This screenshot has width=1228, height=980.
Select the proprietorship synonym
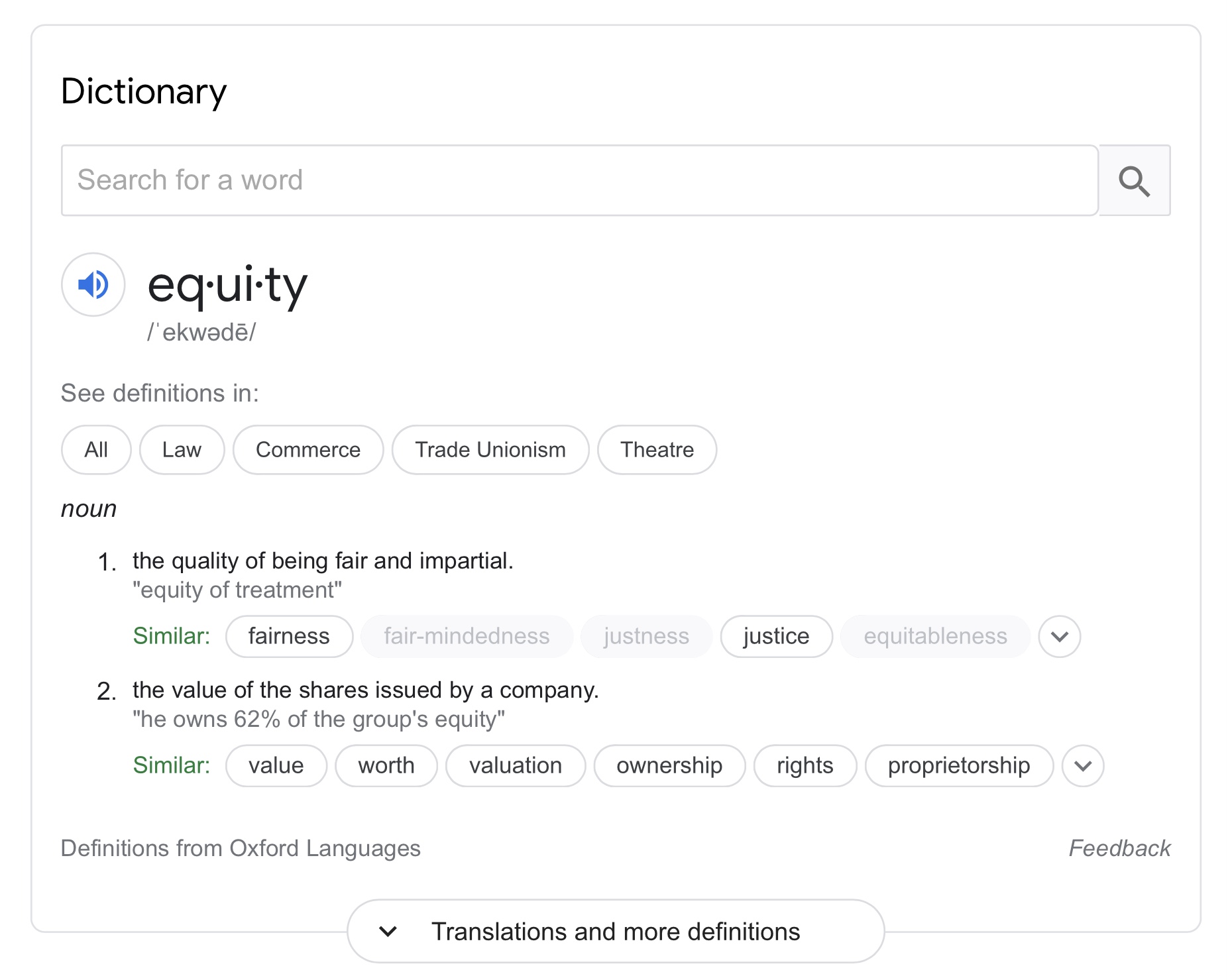(x=959, y=766)
